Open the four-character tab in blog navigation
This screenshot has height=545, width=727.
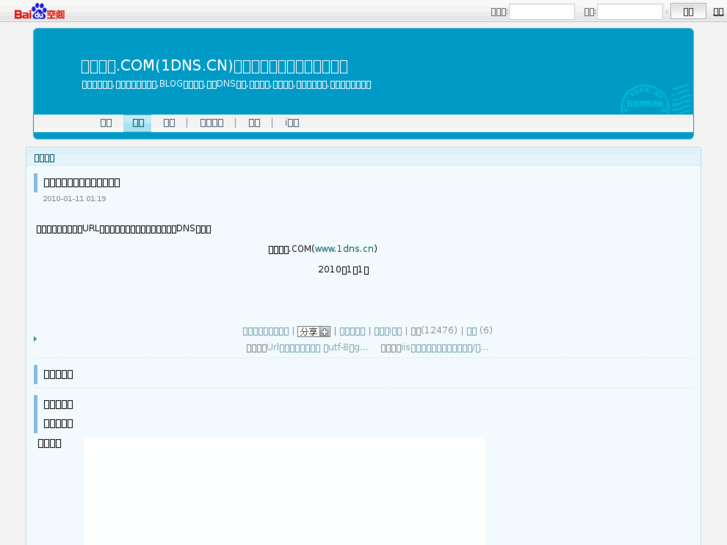pyautogui.click(x=211, y=123)
